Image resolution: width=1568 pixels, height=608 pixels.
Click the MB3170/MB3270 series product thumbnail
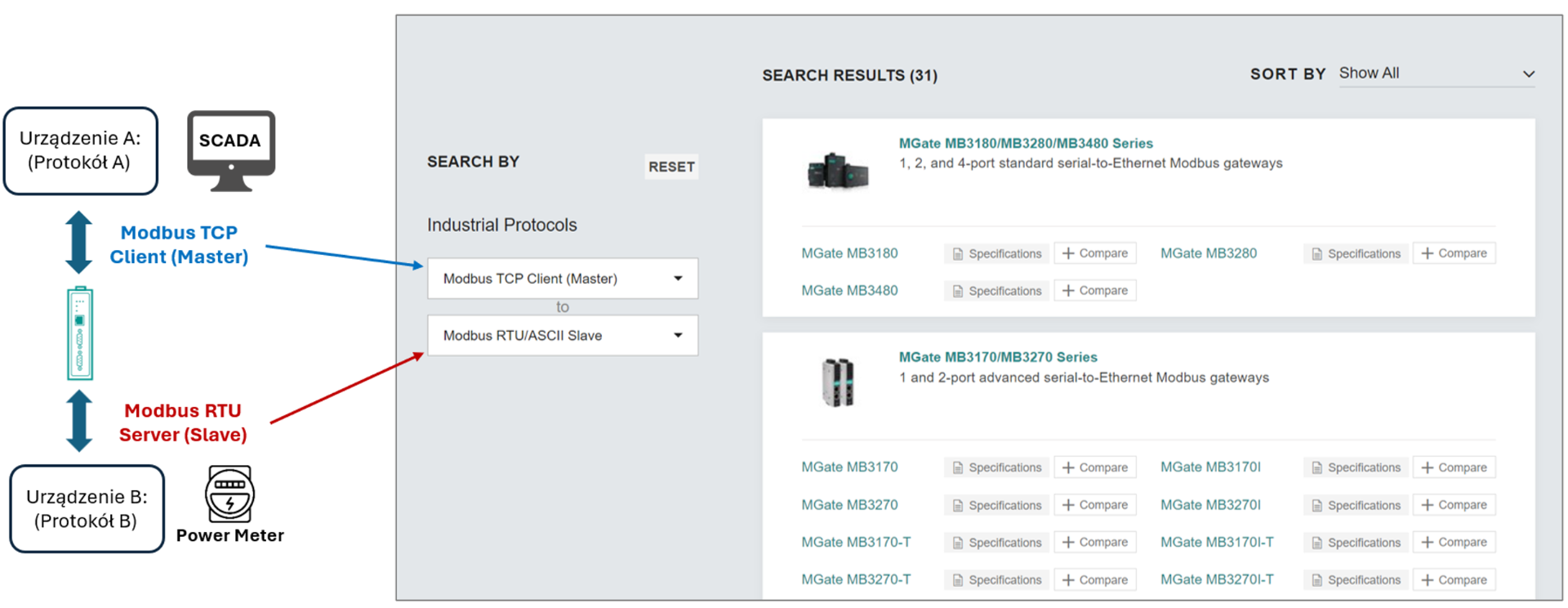click(x=838, y=382)
